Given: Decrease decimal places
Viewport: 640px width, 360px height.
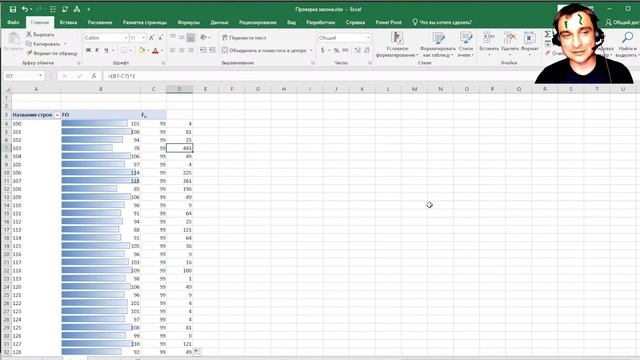Looking at the screenshot, I should point(367,50).
